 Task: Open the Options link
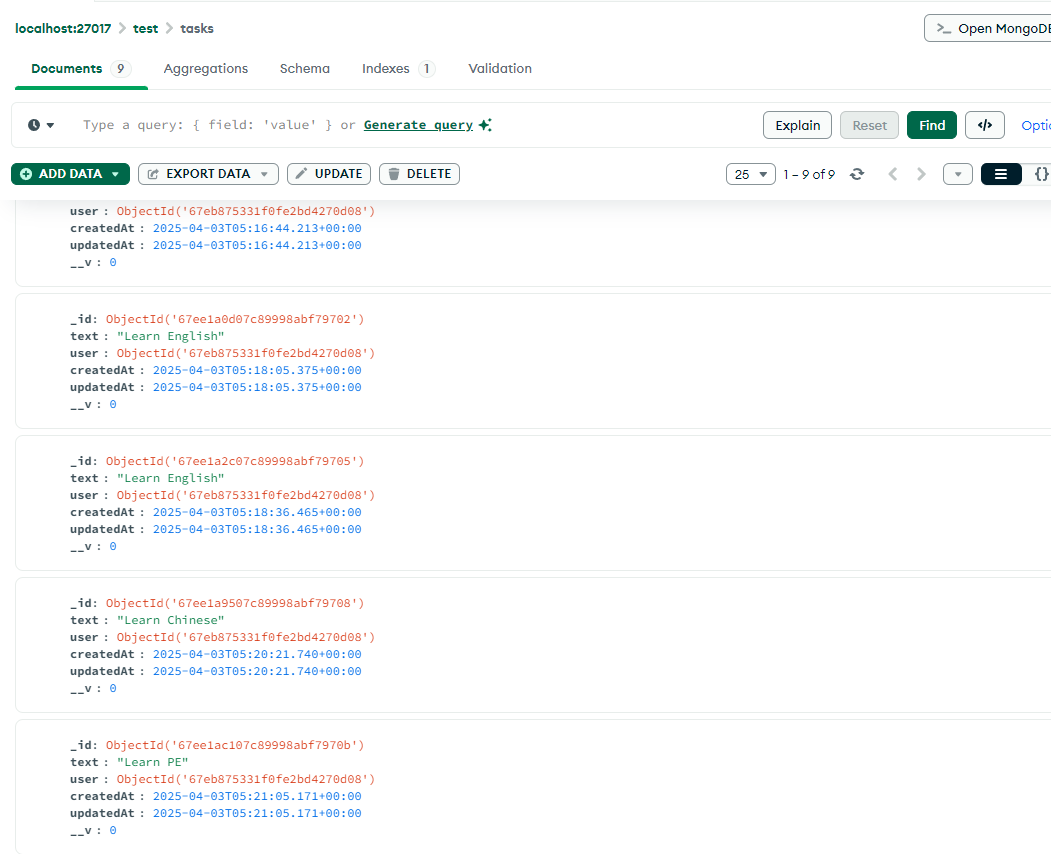pyautogui.click(x=1036, y=125)
